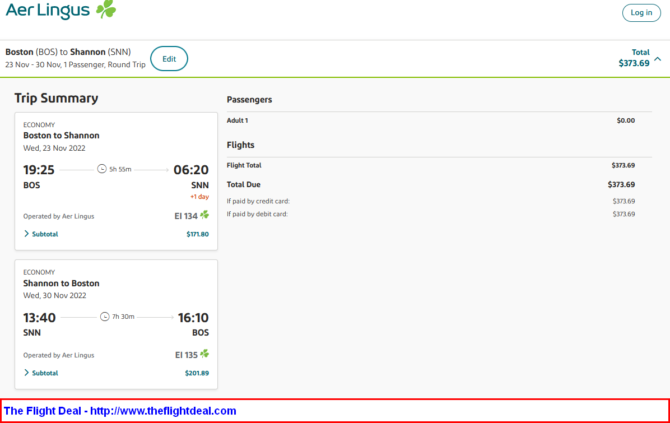Click the Adult 1 passenger row
Screen dimensions: 670x423
click(431, 120)
